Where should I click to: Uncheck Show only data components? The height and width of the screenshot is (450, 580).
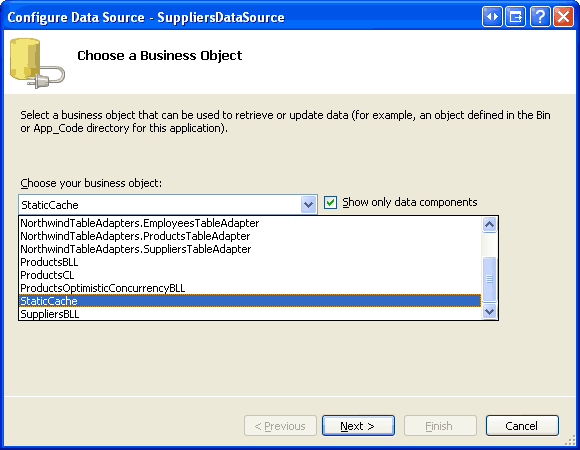click(330, 203)
